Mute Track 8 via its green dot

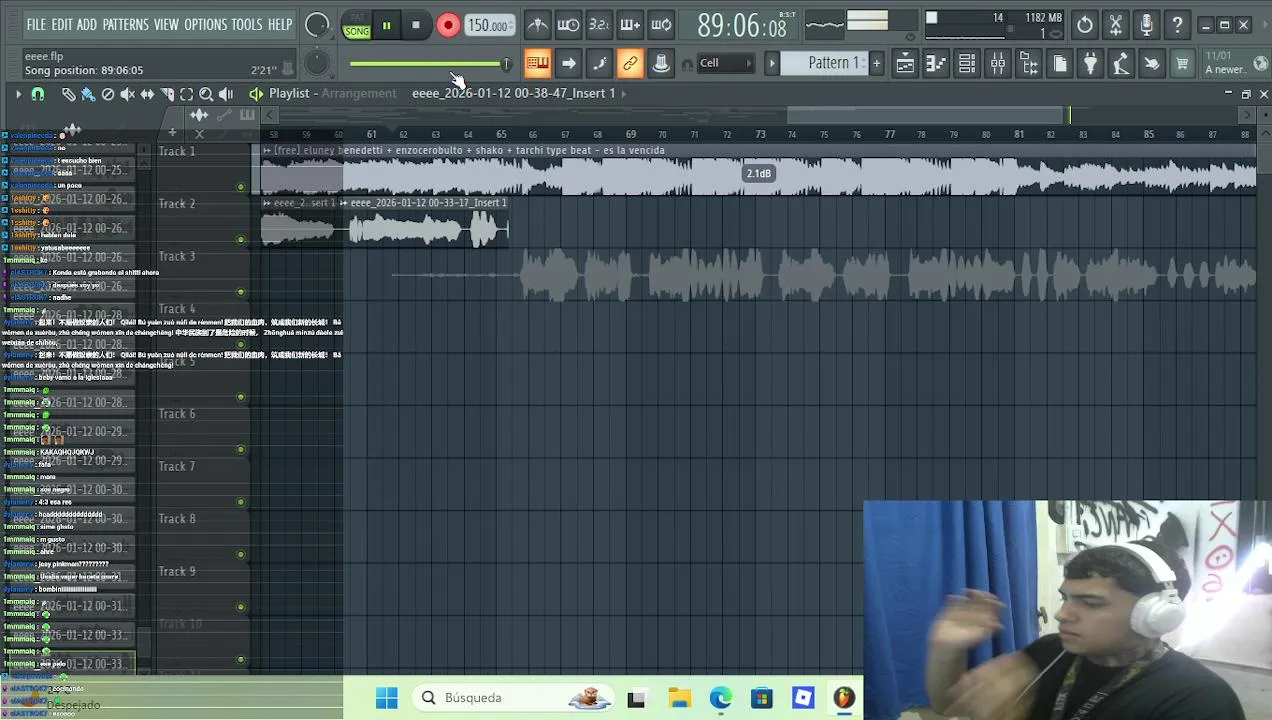tap(240, 554)
